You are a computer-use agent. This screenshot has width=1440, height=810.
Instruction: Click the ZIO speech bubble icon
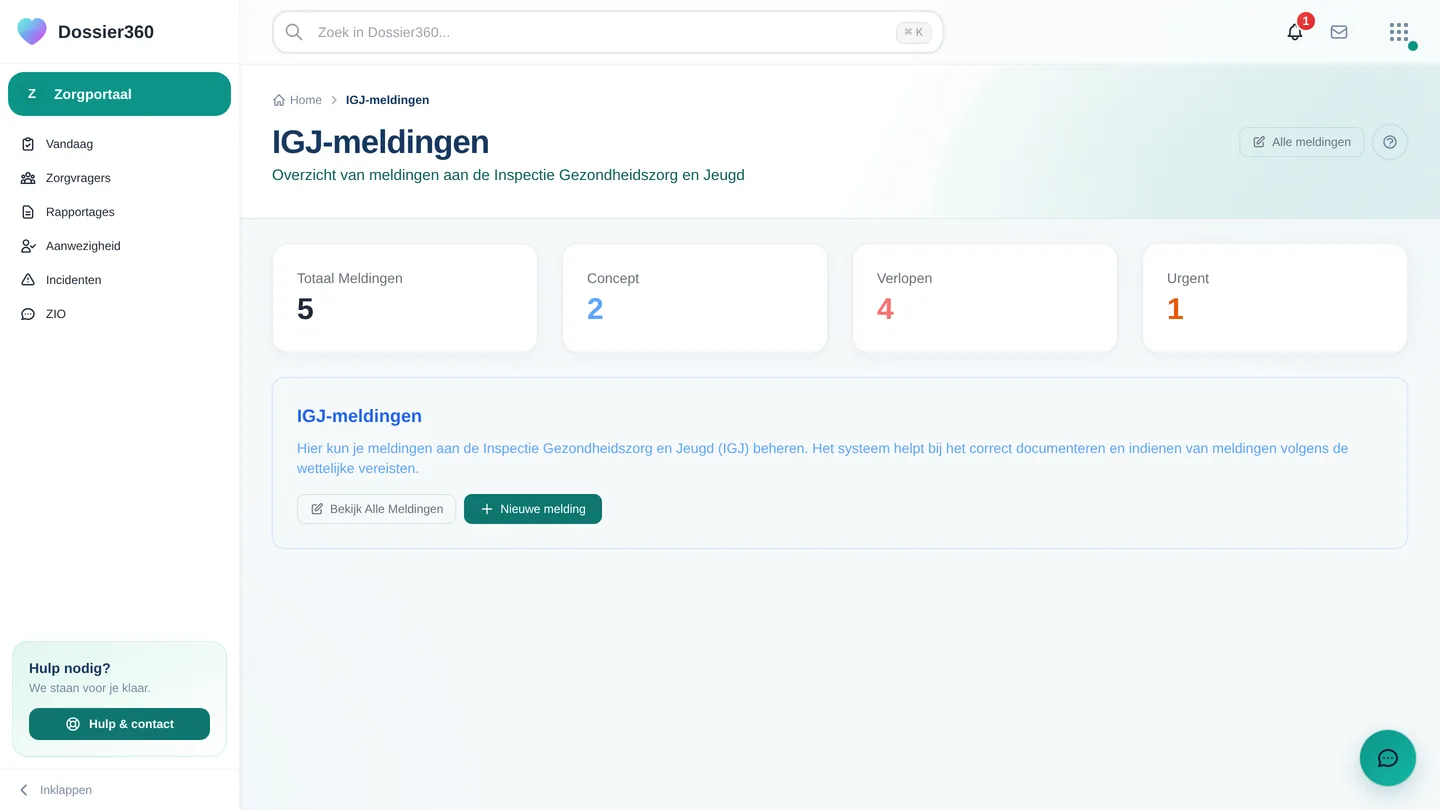tap(28, 314)
